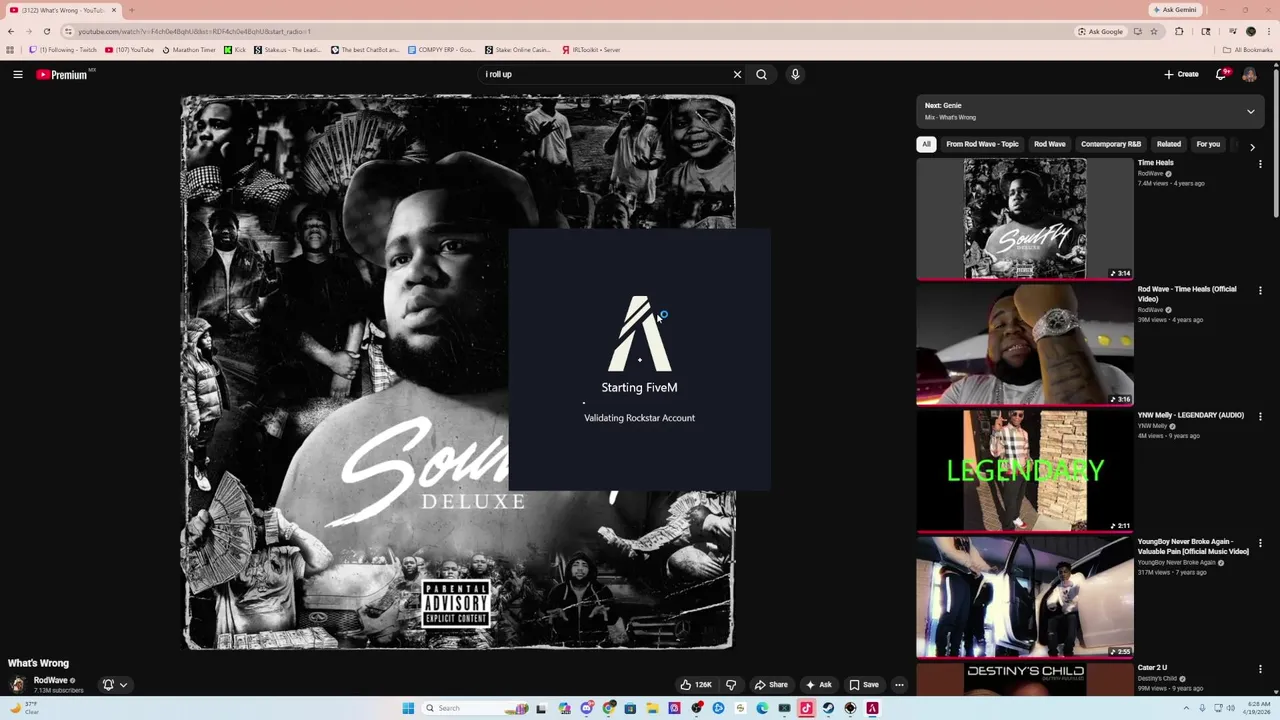This screenshot has height=720, width=1280.
Task: Open options menu for 'LEGENDARY (AUDIO)' video
Action: pos(1260,416)
